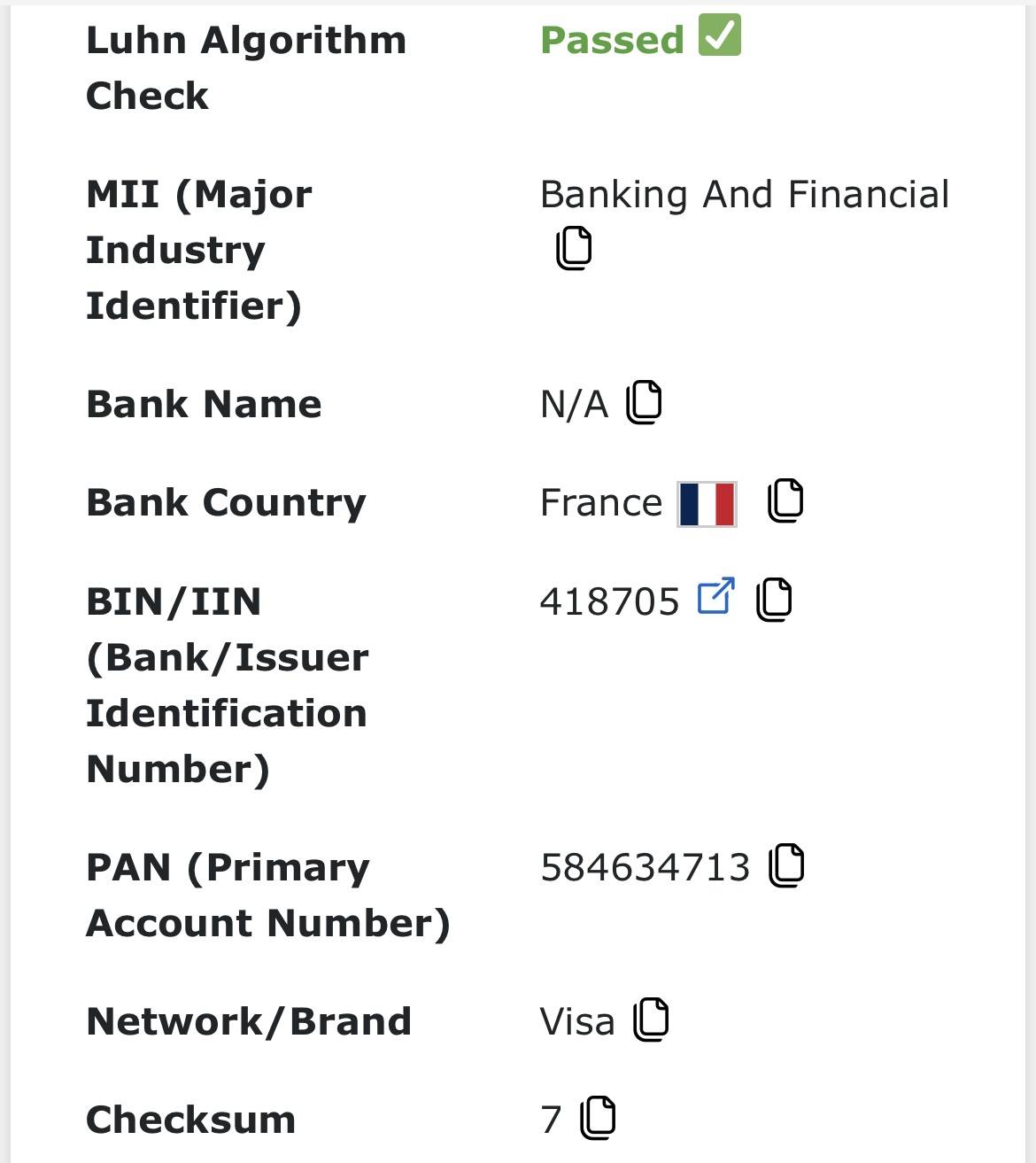Copy the Visa network brand value

click(651, 1020)
